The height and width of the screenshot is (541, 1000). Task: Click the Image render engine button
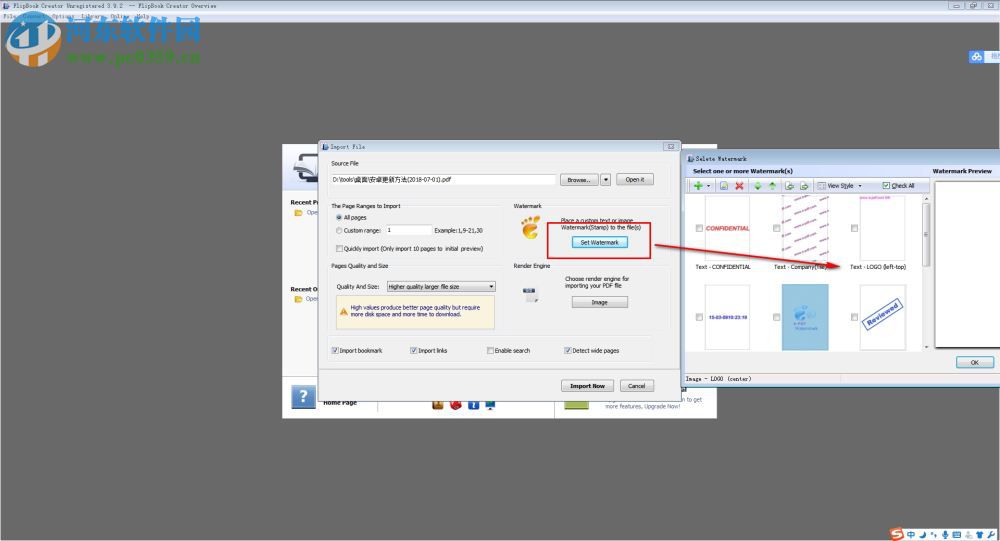(x=599, y=302)
